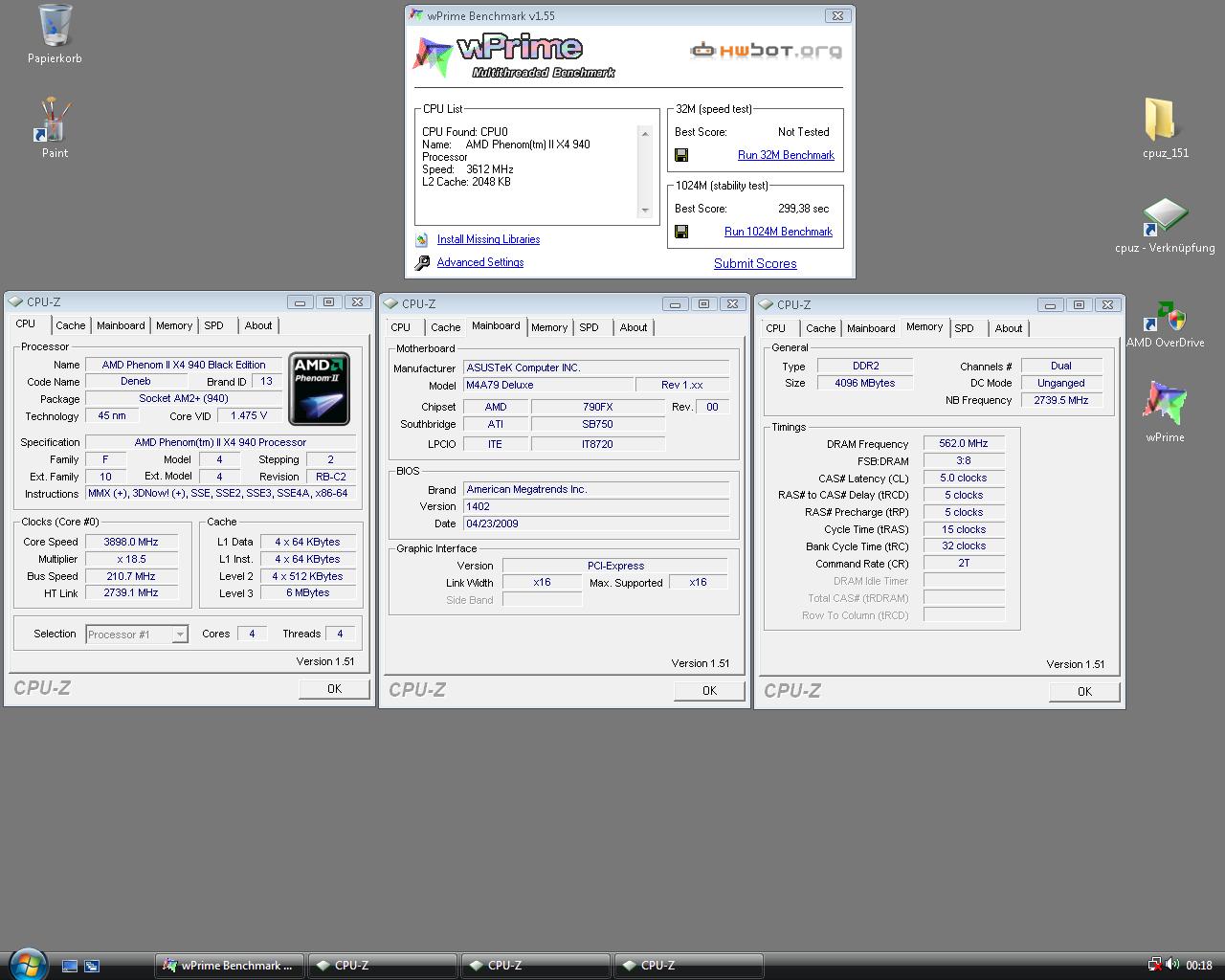Open the Papierkorb recycle bin icon
1225x980 pixels.
55,26
